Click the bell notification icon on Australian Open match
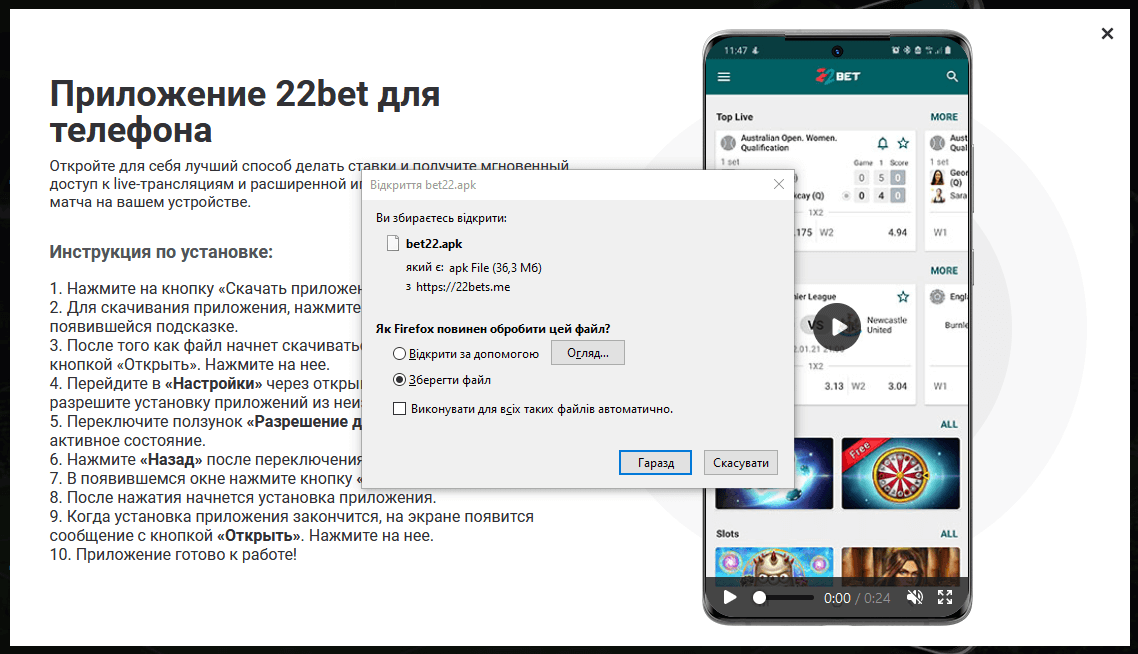 [883, 143]
